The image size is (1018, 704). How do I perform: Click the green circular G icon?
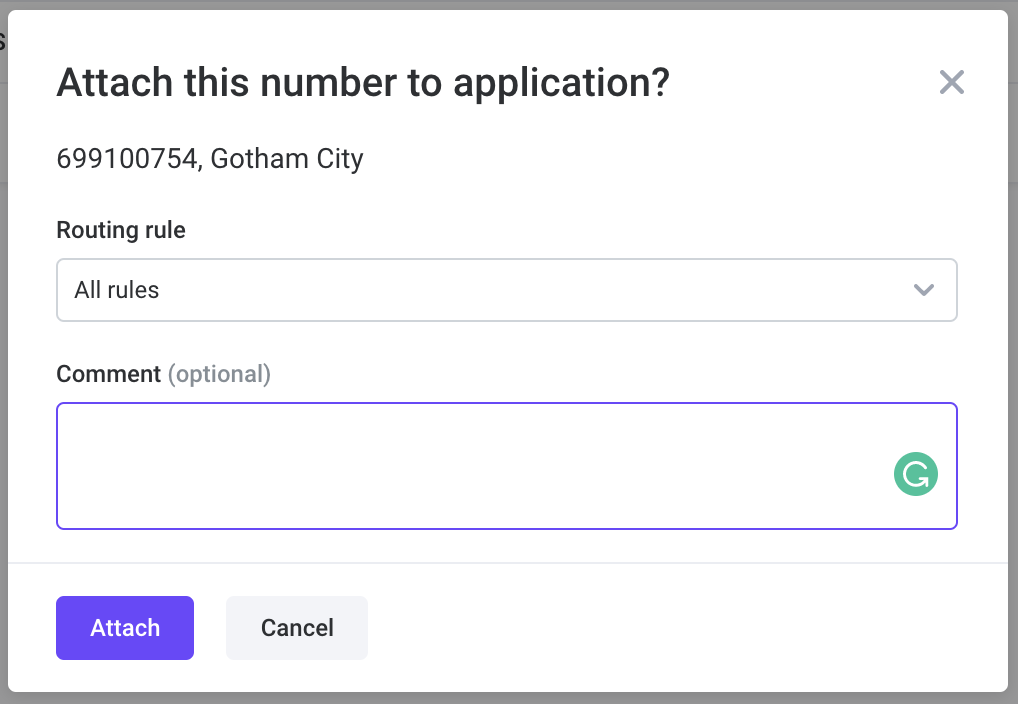915,474
